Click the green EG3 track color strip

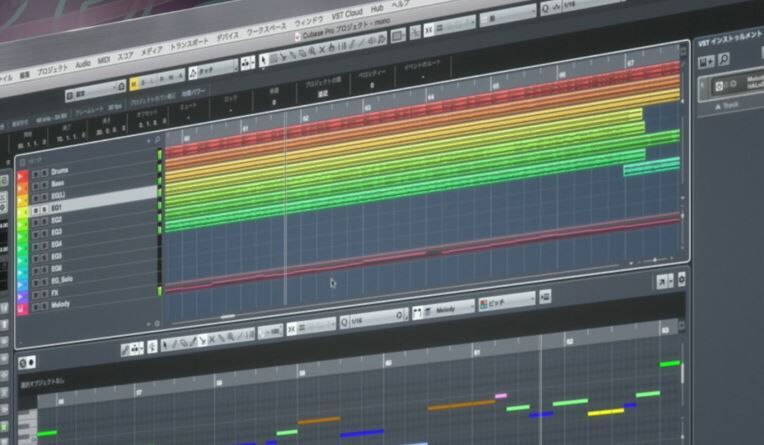22,236
